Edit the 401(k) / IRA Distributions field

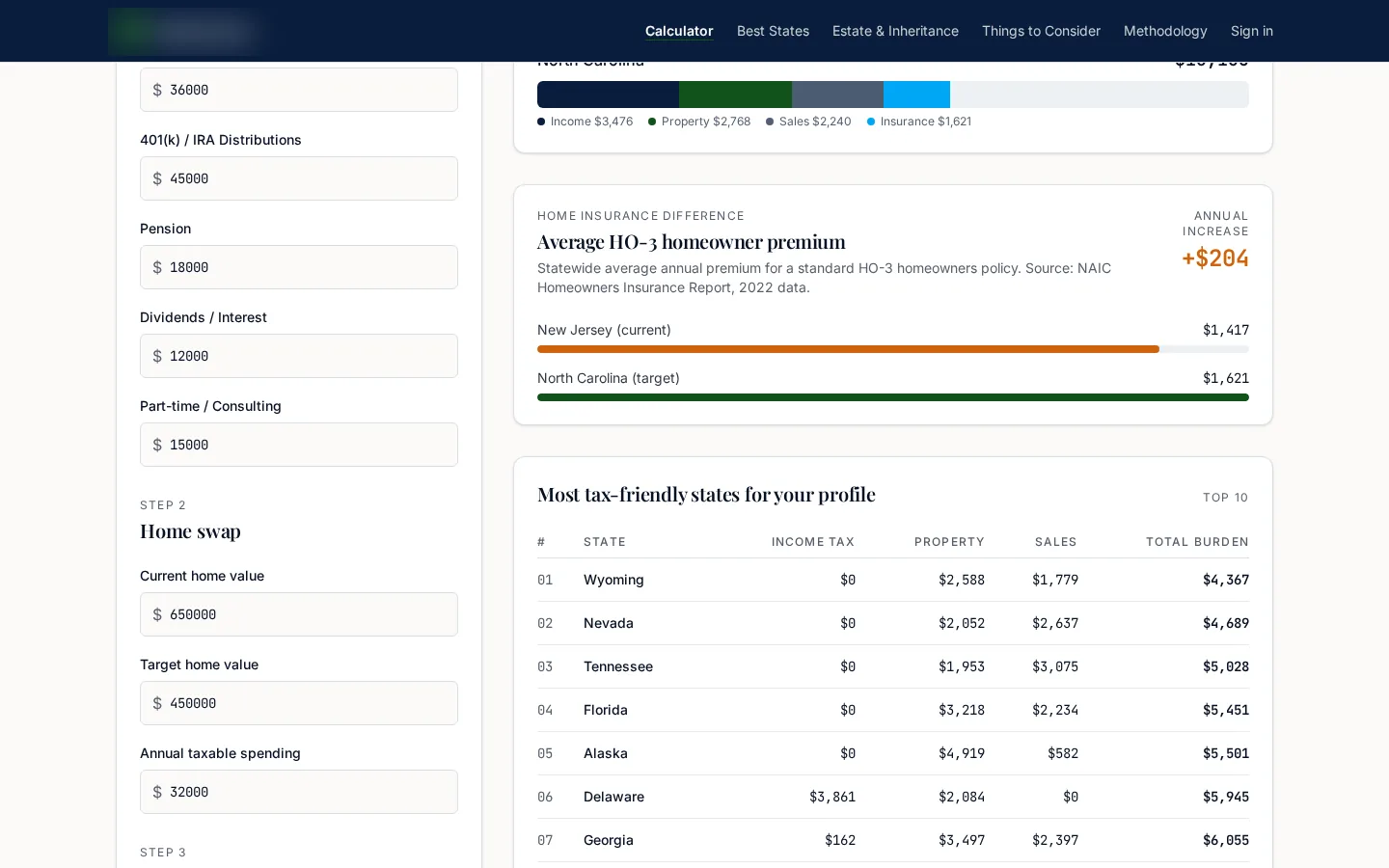[x=299, y=178]
